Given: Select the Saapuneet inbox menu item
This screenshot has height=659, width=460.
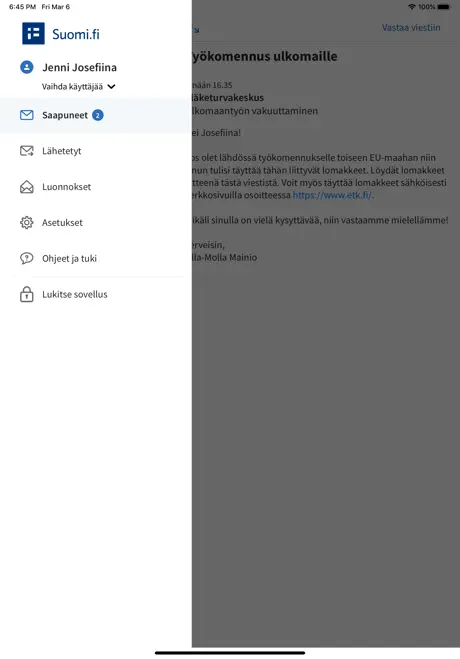Looking at the screenshot, I should point(96,115).
